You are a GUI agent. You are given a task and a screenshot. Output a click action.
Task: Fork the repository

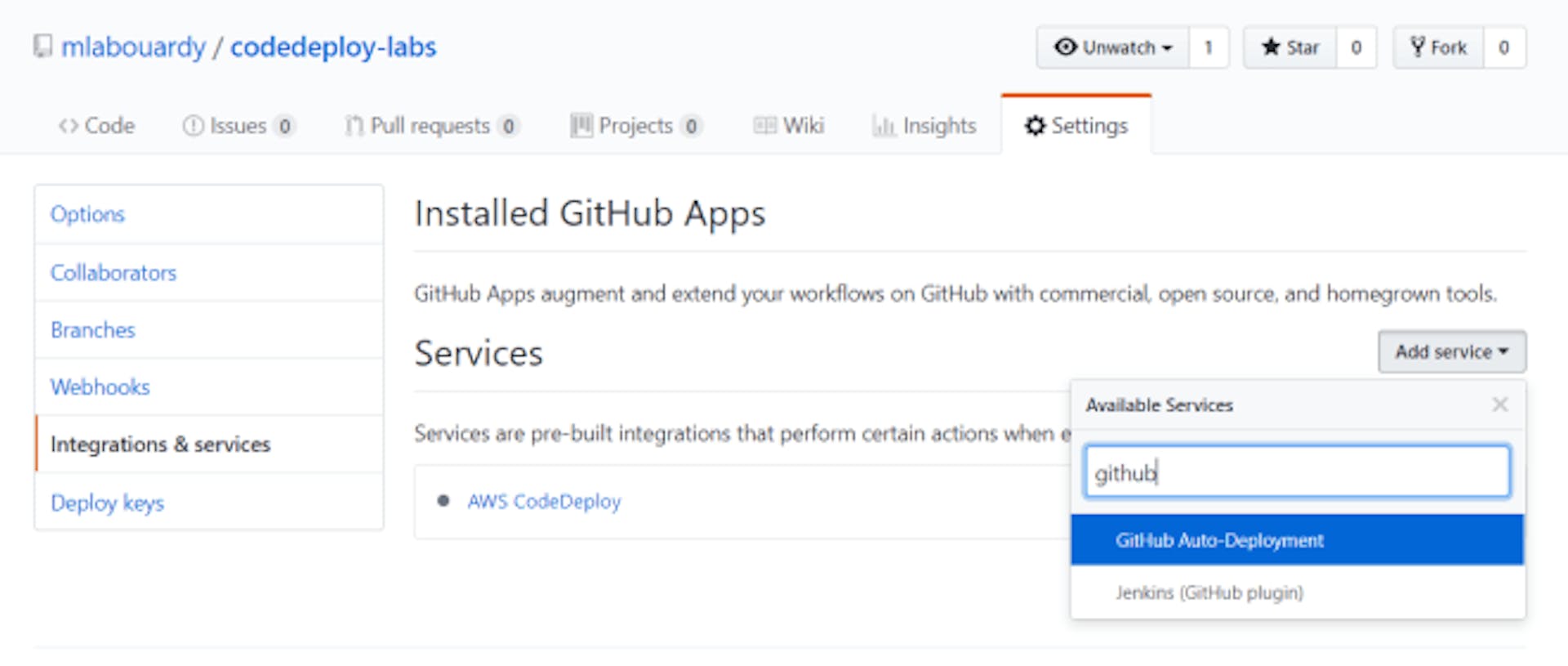point(1438,47)
